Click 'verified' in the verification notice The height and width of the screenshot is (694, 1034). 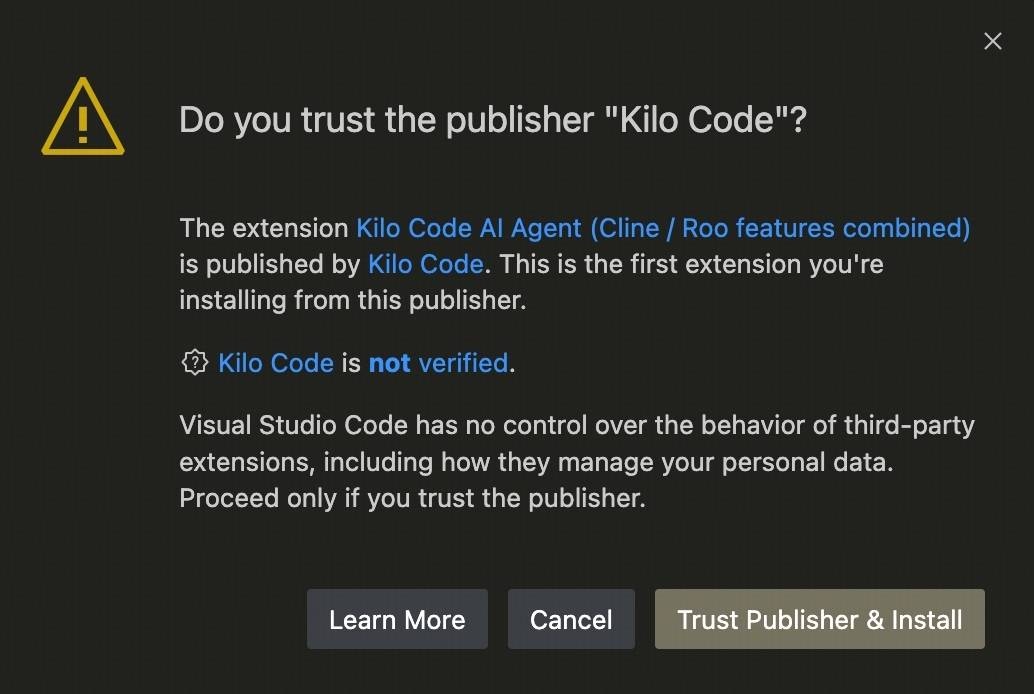(x=463, y=363)
